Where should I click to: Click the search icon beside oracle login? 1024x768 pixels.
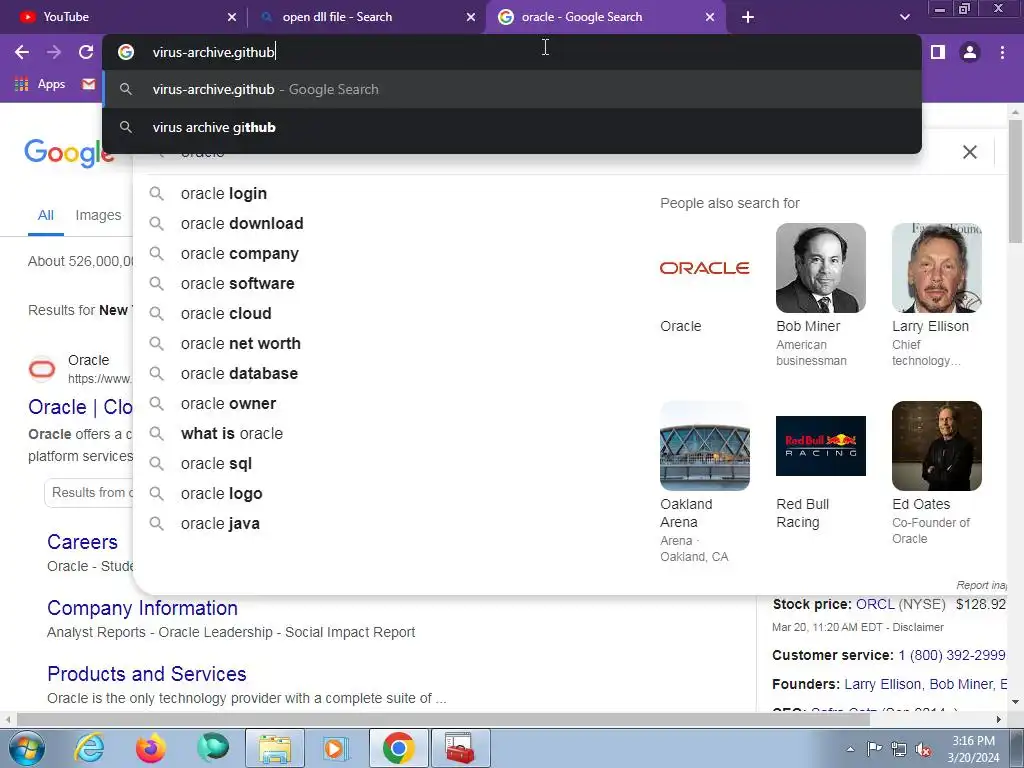coord(156,194)
